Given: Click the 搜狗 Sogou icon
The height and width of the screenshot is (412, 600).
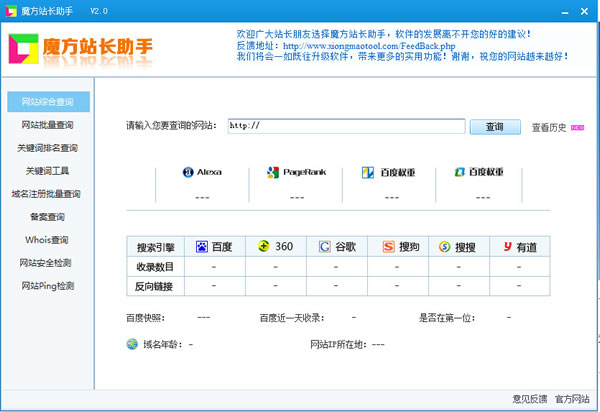Looking at the screenshot, I should pos(387,246).
